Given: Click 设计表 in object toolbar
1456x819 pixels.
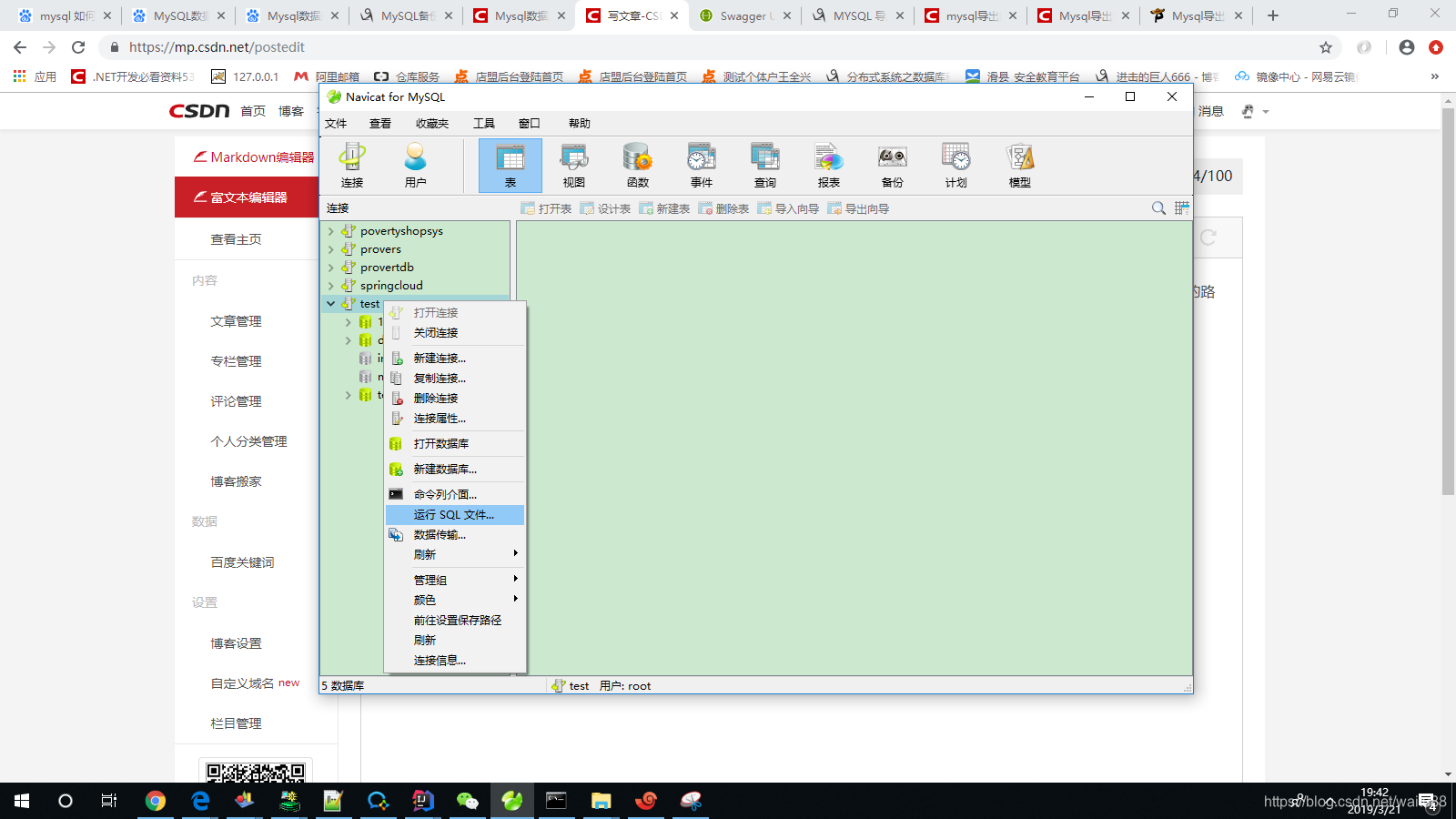Looking at the screenshot, I should click(x=605, y=208).
